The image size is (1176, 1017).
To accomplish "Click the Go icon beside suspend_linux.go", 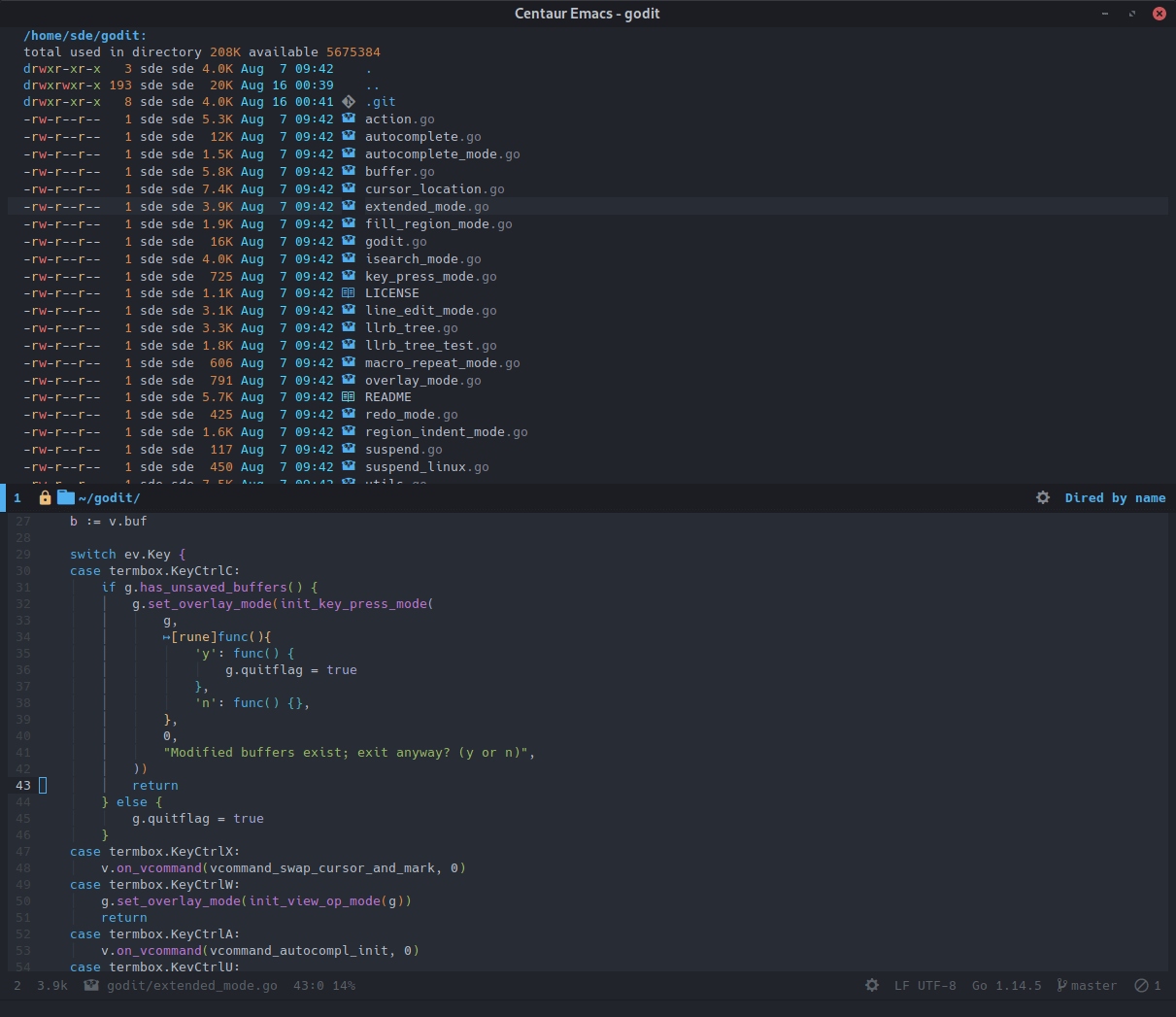I will tap(349, 466).
